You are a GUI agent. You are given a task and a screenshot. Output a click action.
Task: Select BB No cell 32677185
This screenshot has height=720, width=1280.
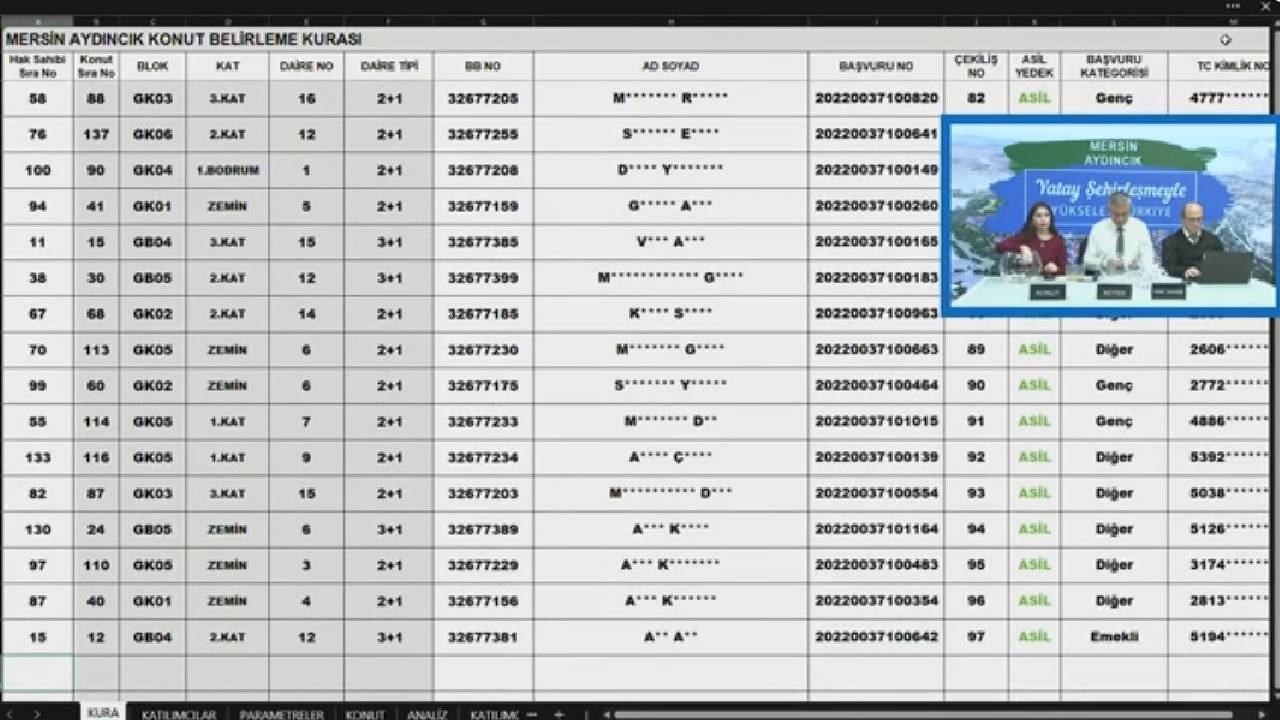pos(483,314)
